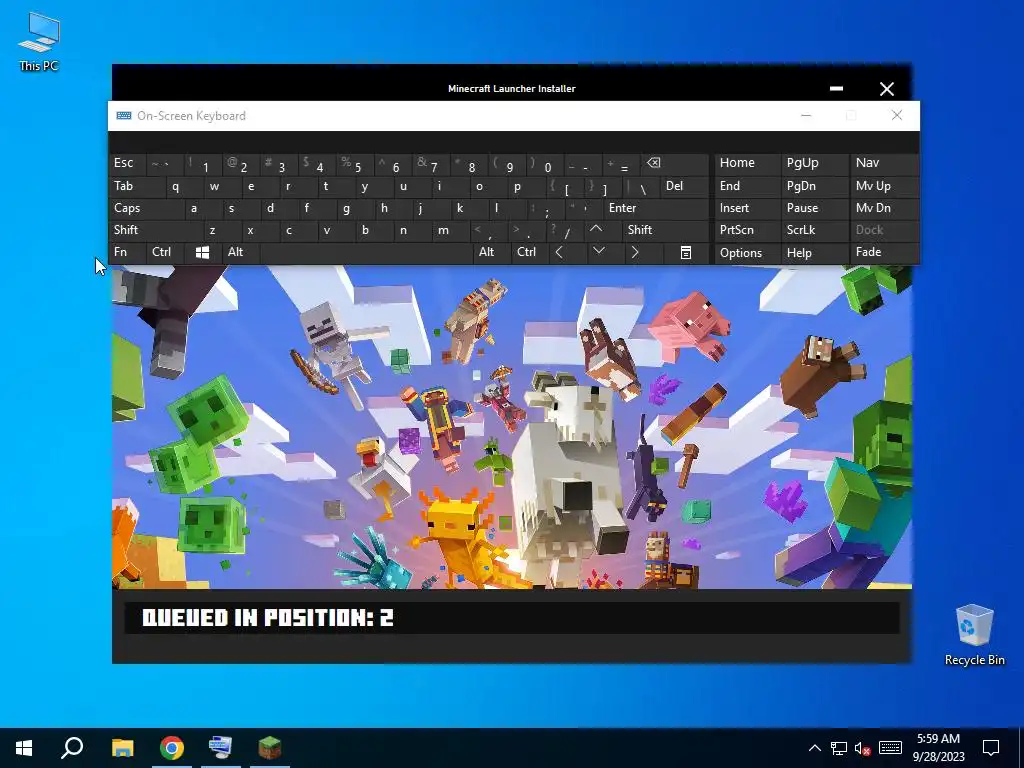1024x768 pixels.
Task: Click Mv Dn to move keyboard down
Action: coord(884,208)
